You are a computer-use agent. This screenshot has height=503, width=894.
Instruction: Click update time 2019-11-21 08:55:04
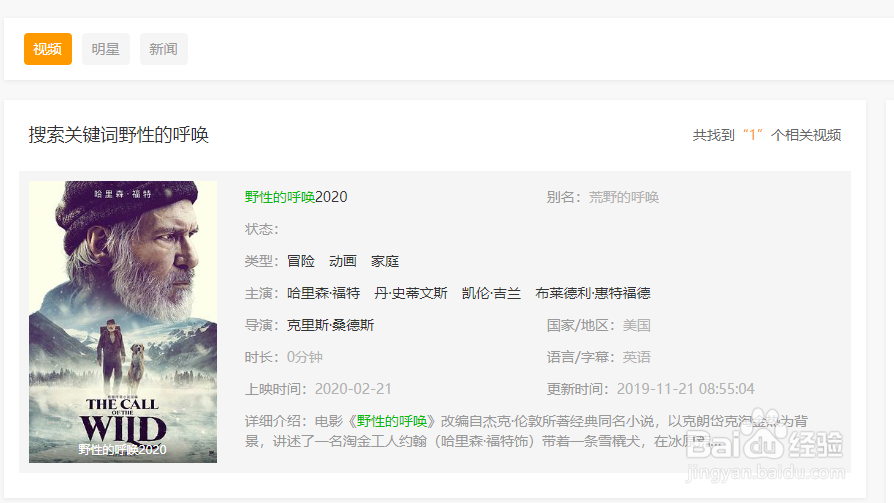pos(685,389)
